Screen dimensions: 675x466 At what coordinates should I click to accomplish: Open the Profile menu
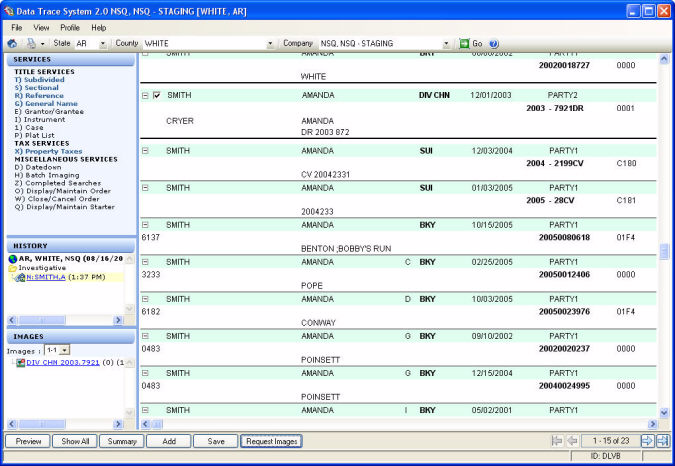click(70, 28)
